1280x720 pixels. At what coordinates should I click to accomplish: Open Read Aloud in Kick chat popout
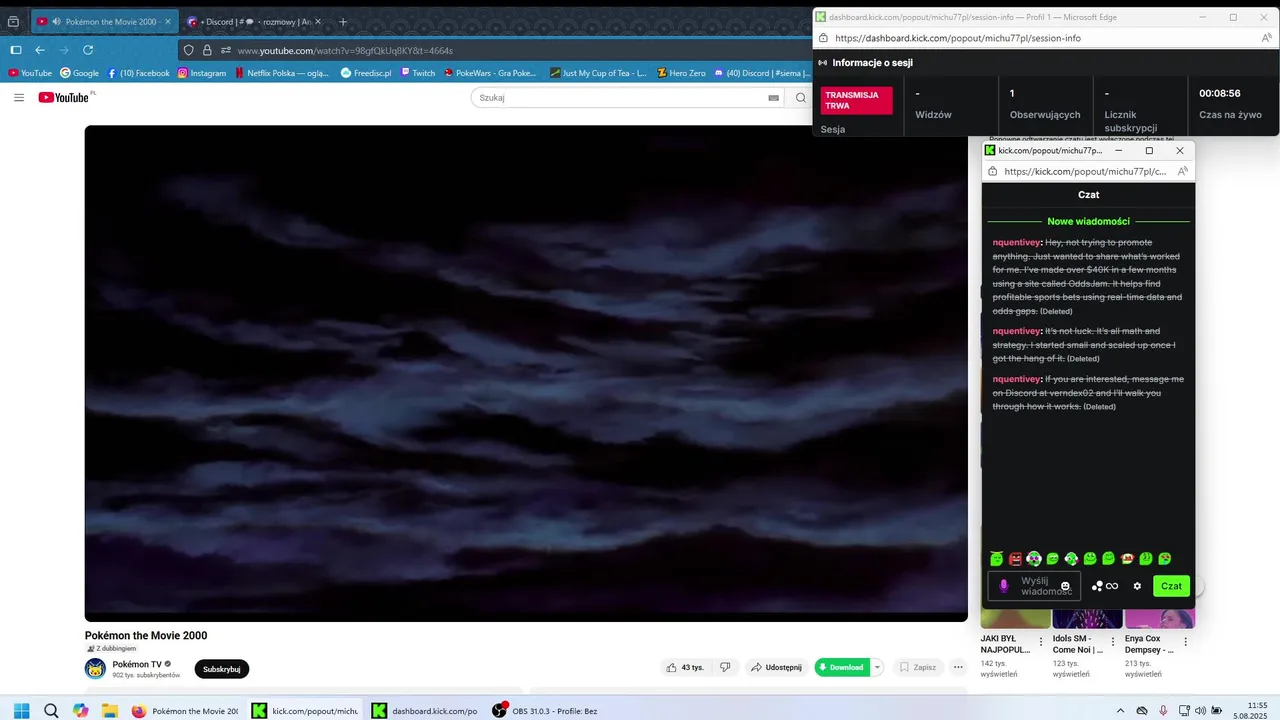click(1183, 171)
